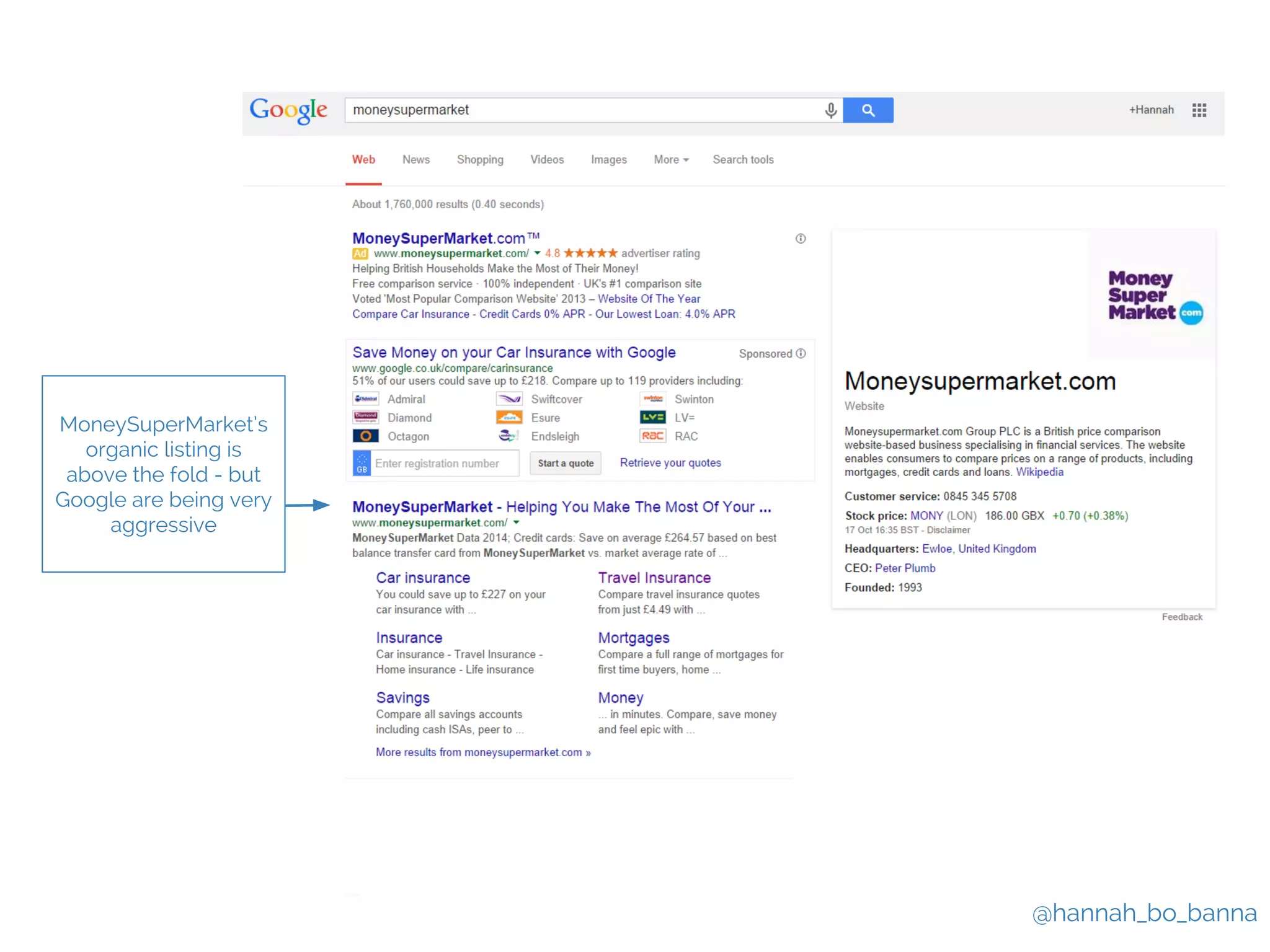This screenshot has height=952, width=1270.
Task: Click the Enter registration number field
Action: coord(445,463)
